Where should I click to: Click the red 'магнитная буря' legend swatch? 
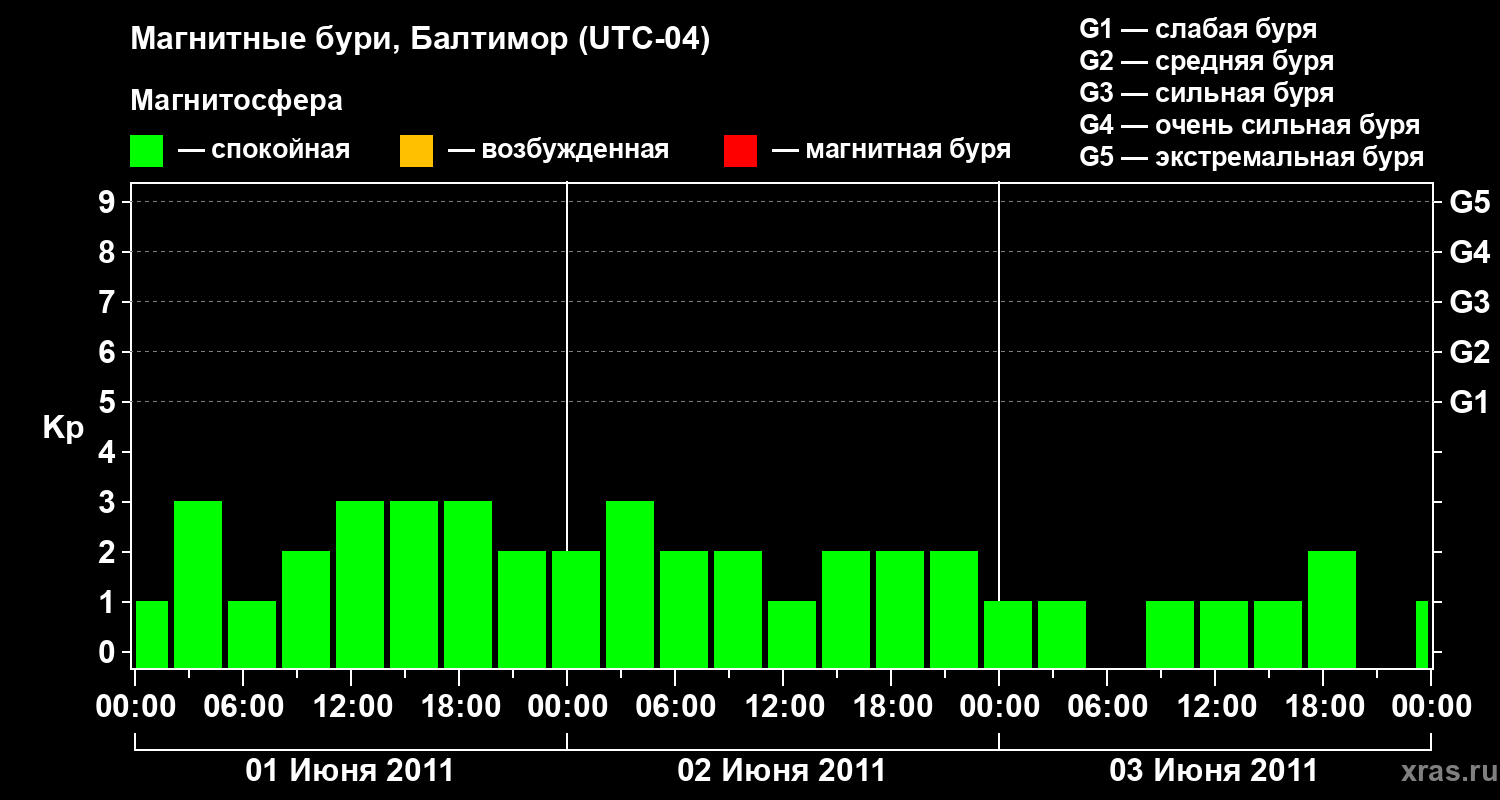tap(740, 151)
